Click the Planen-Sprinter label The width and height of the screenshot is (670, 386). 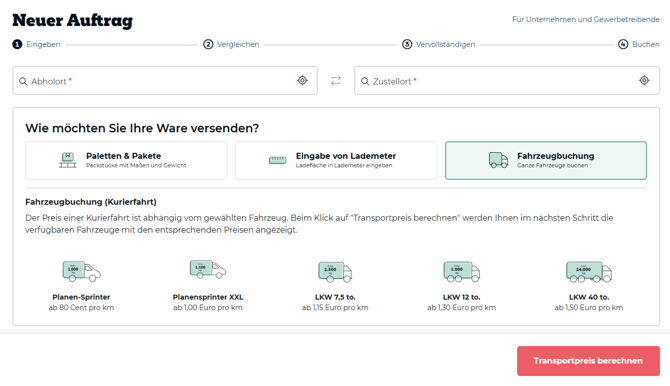(x=81, y=297)
